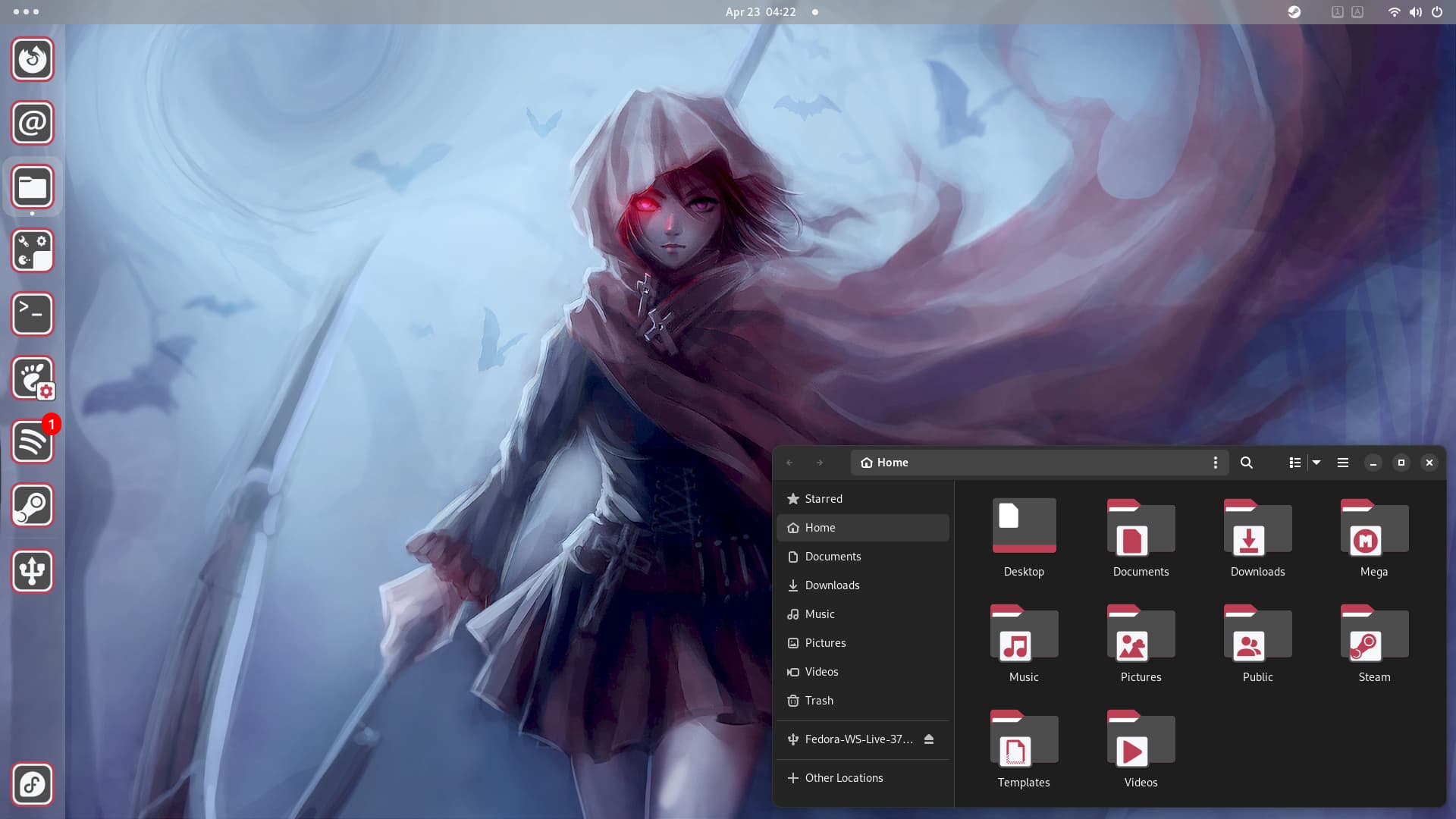Screen dimensions: 1456x819
Task: Open Terminal from the dock
Action: [33, 314]
